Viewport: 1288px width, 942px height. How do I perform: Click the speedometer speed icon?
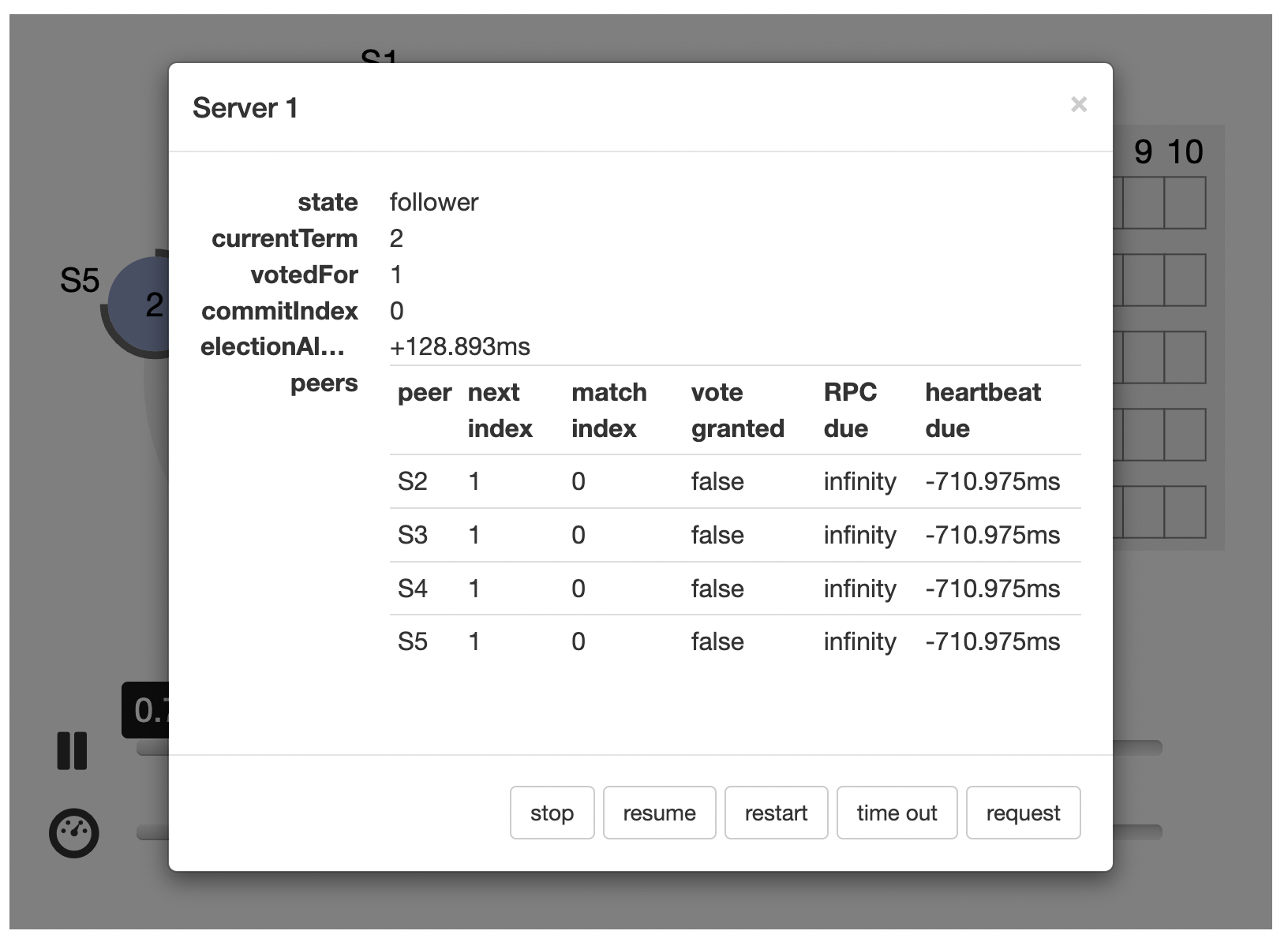[x=74, y=833]
